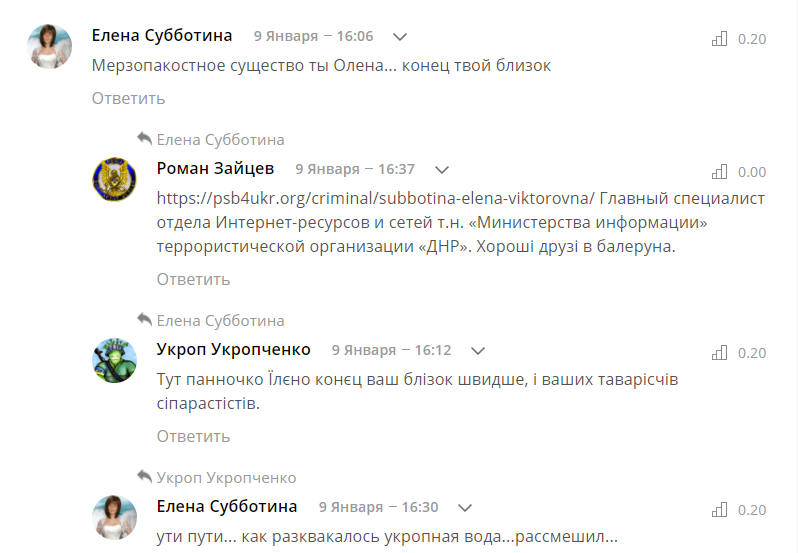This screenshot has width=798, height=553.
Task: Open Роман Зайцев's avatar
Action: point(114,179)
